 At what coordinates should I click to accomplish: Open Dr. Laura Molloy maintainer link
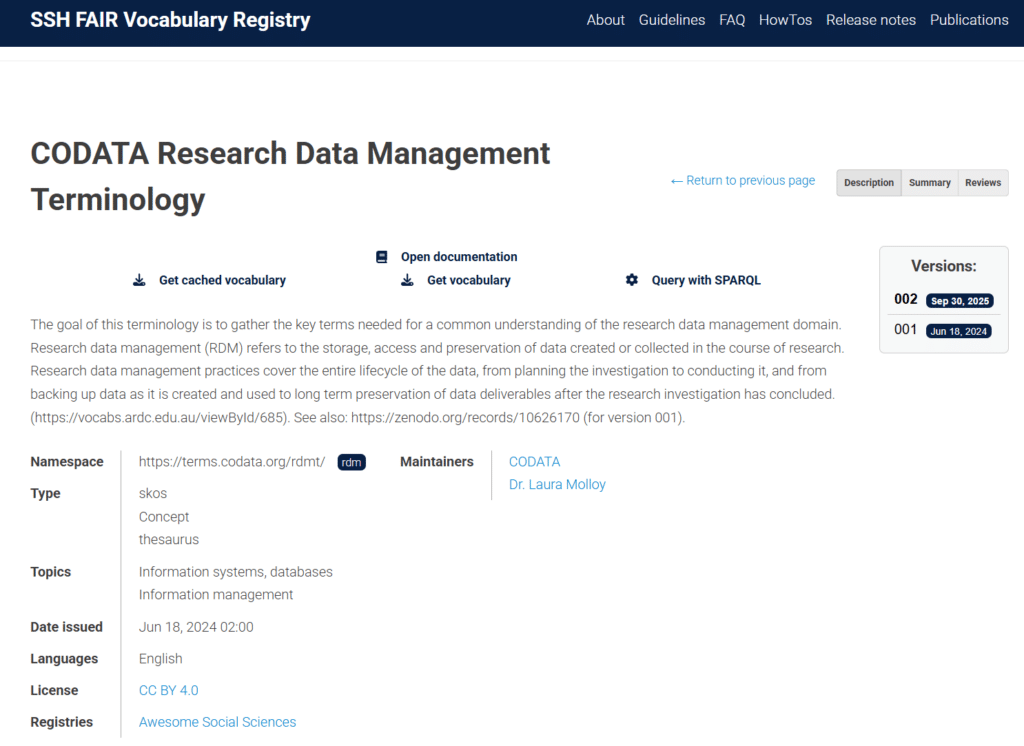(557, 485)
